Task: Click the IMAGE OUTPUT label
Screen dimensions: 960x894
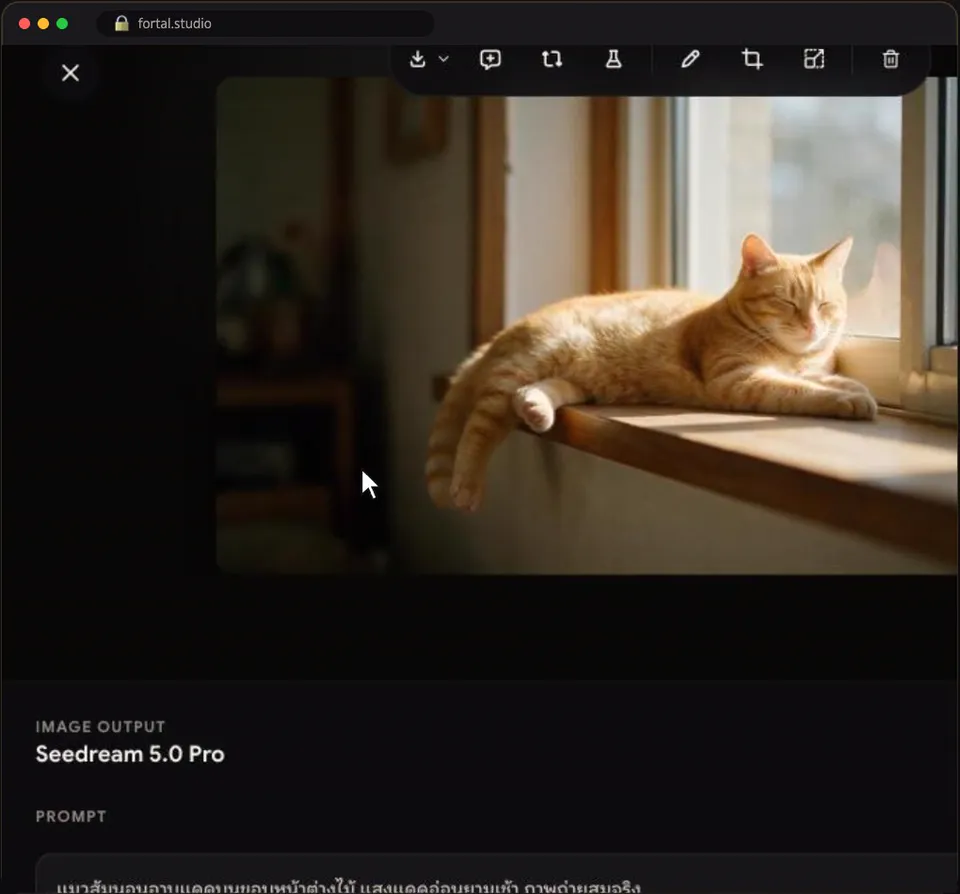Action: click(100, 727)
